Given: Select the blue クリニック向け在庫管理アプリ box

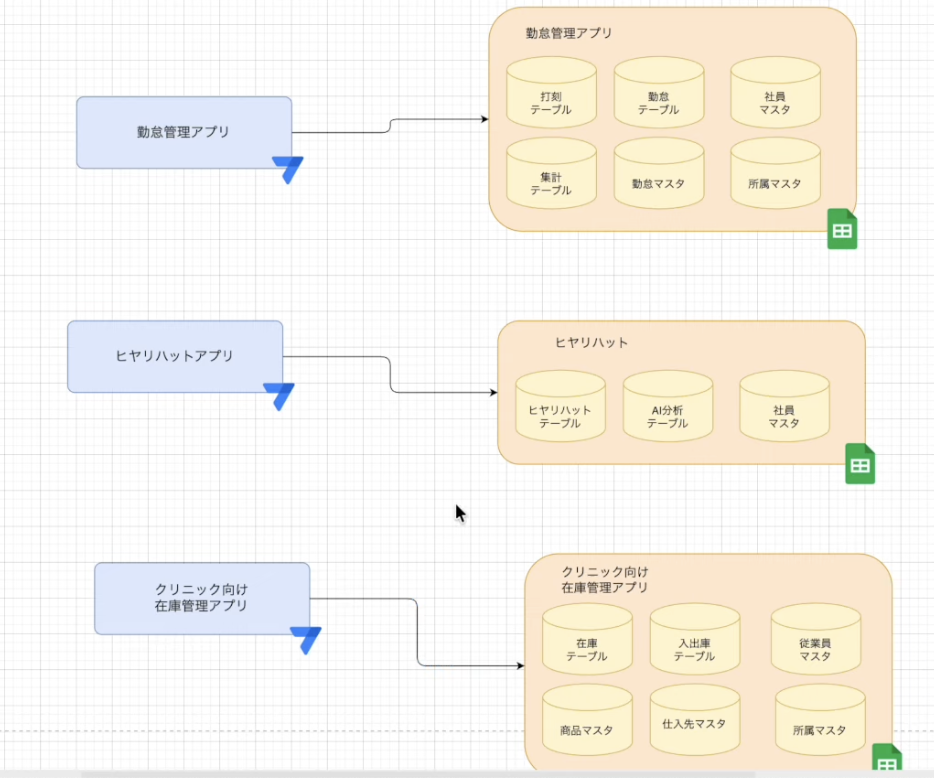Looking at the screenshot, I should point(202,598).
